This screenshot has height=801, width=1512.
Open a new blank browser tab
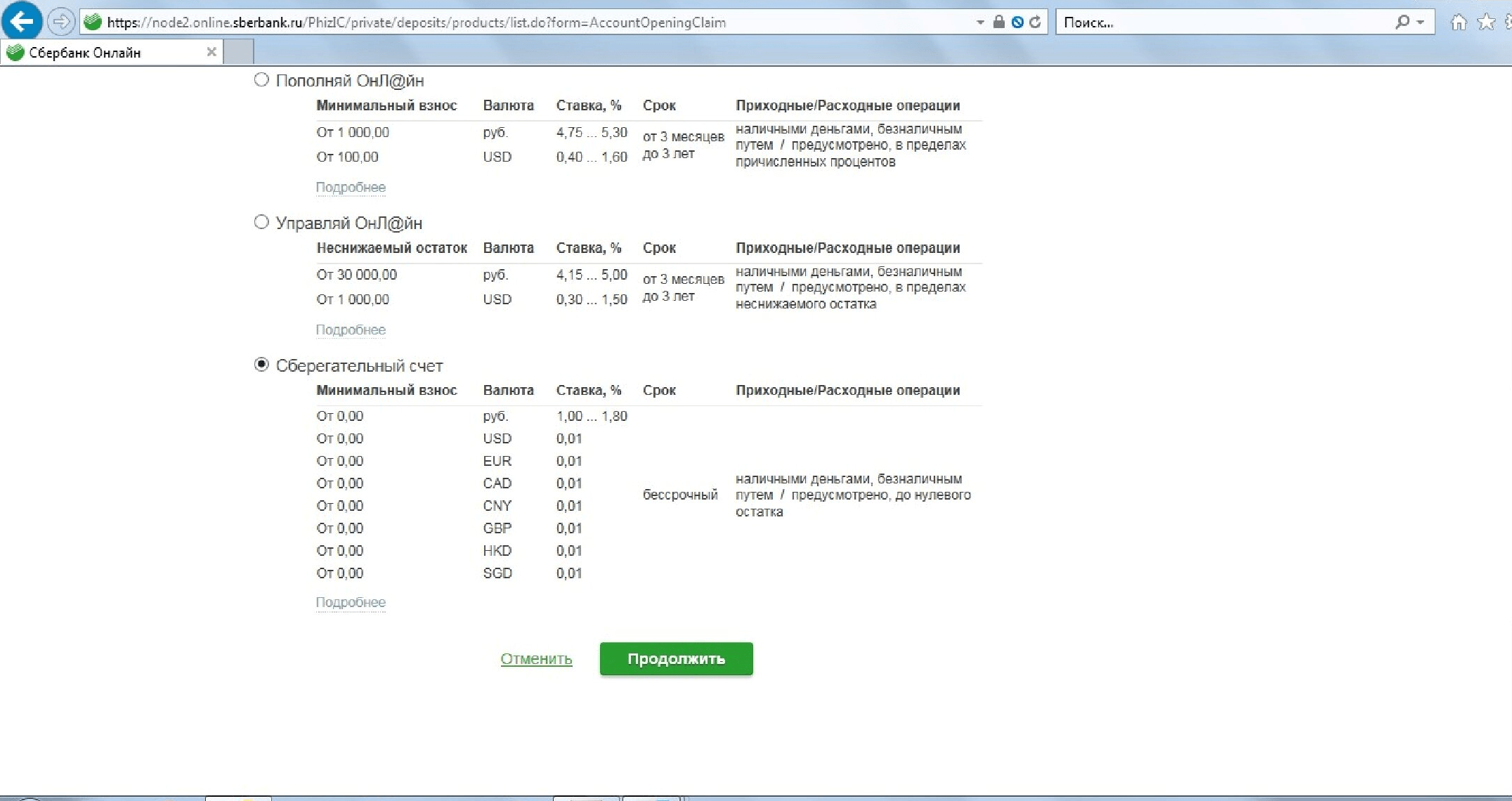(239, 52)
